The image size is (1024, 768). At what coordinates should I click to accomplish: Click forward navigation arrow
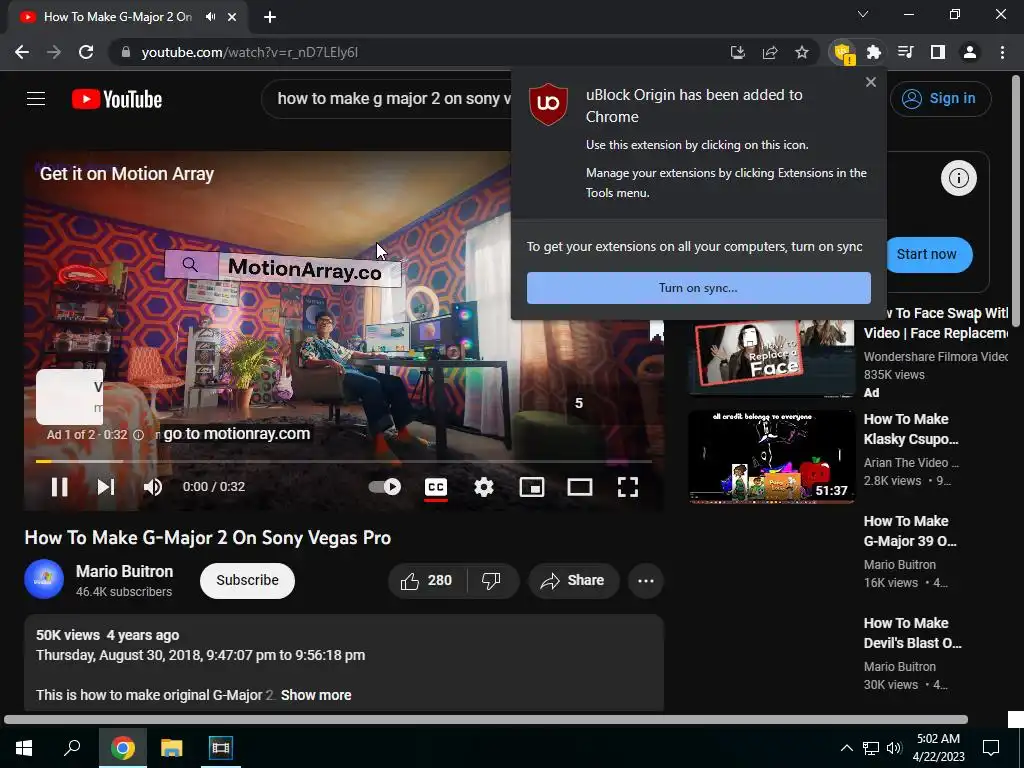pos(54,52)
